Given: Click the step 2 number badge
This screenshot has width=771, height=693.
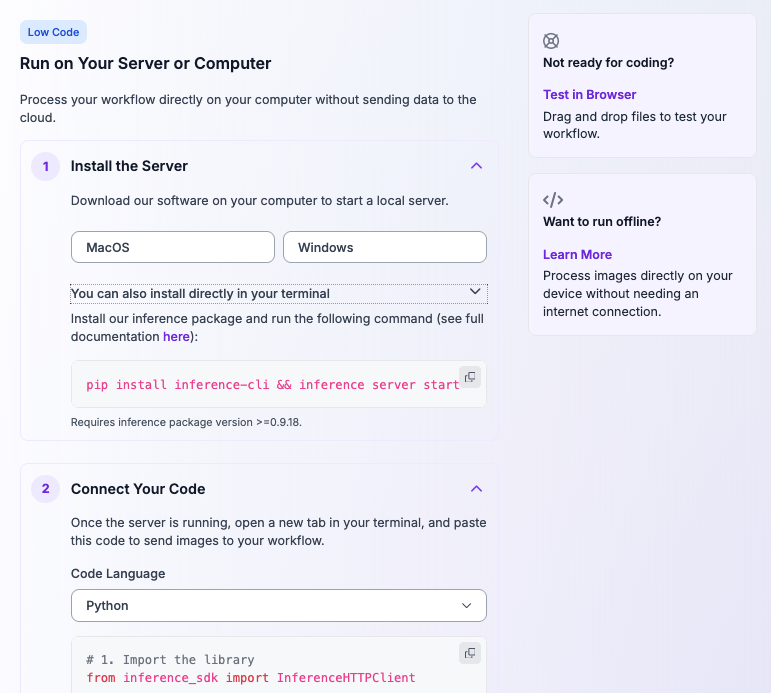Looking at the screenshot, I should (x=45, y=489).
